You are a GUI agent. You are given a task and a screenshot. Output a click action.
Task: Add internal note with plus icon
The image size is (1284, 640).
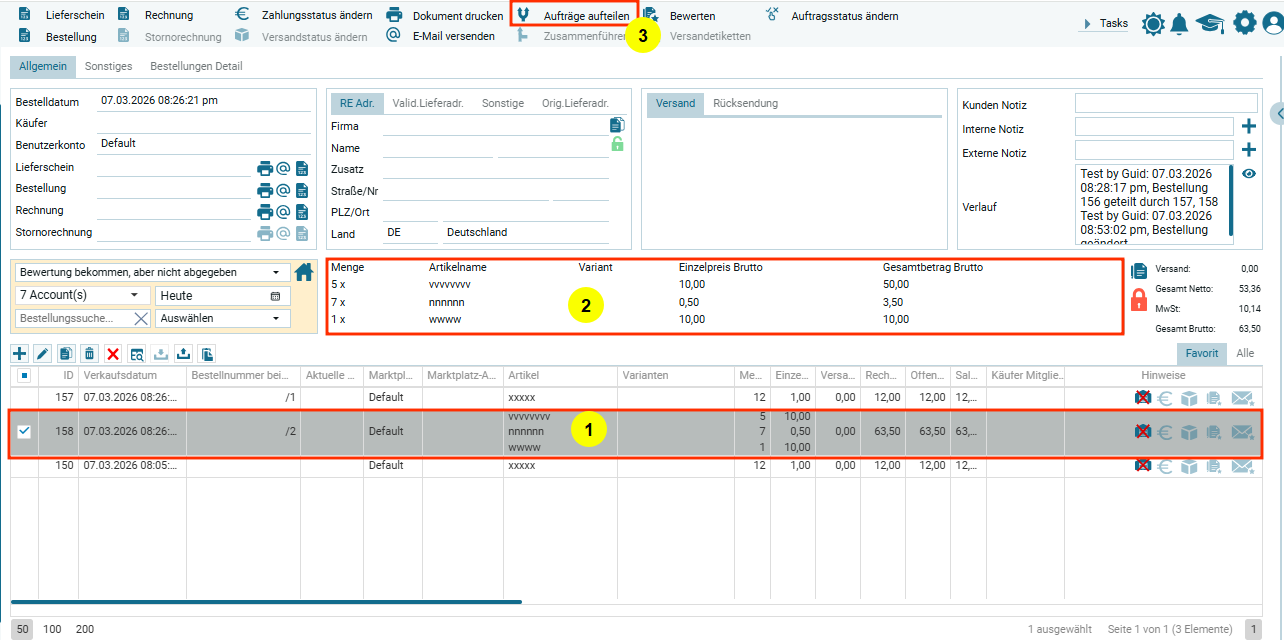pyautogui.click(x=1248, y=127)
